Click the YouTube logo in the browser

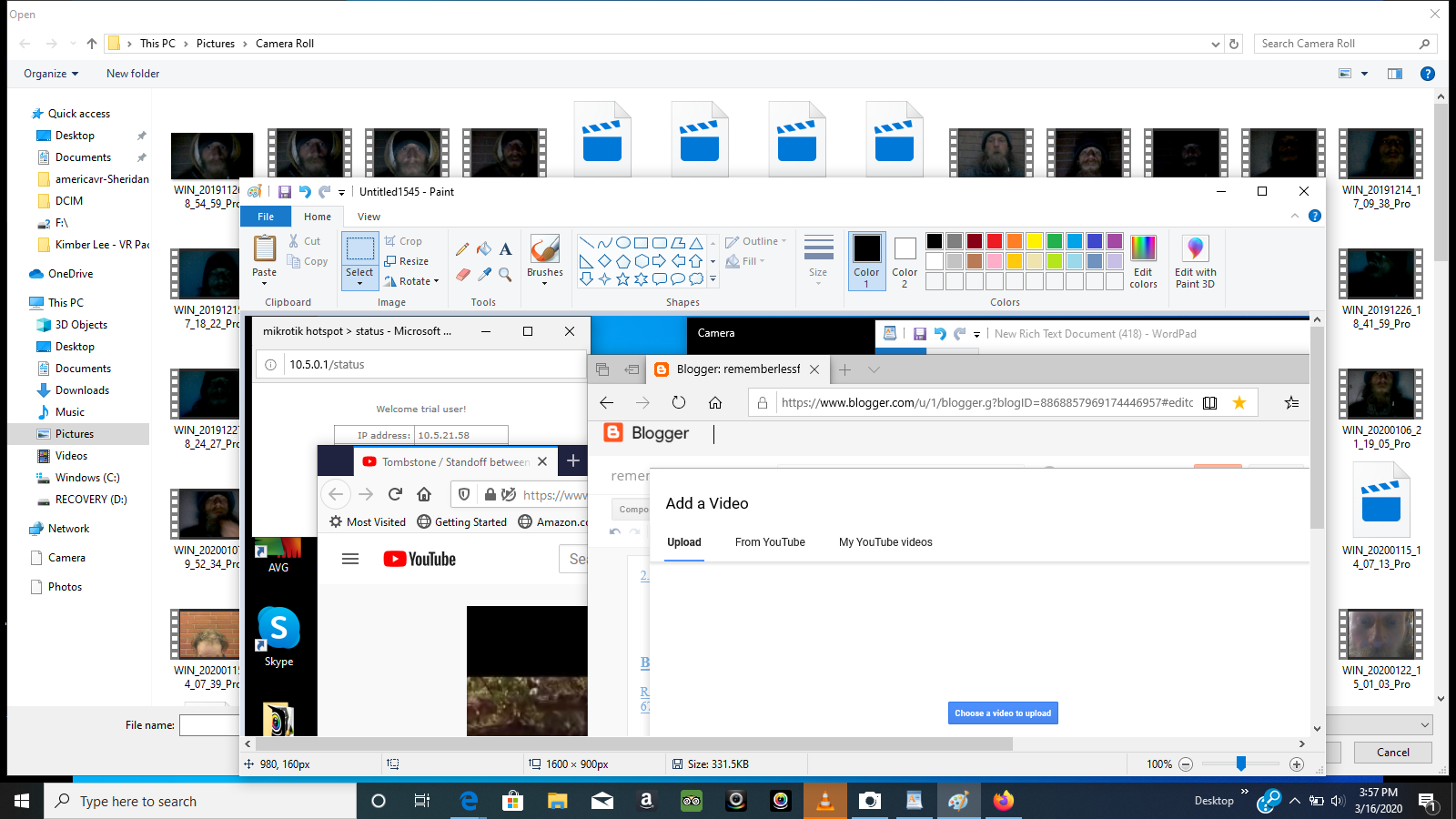pos(420,559)
